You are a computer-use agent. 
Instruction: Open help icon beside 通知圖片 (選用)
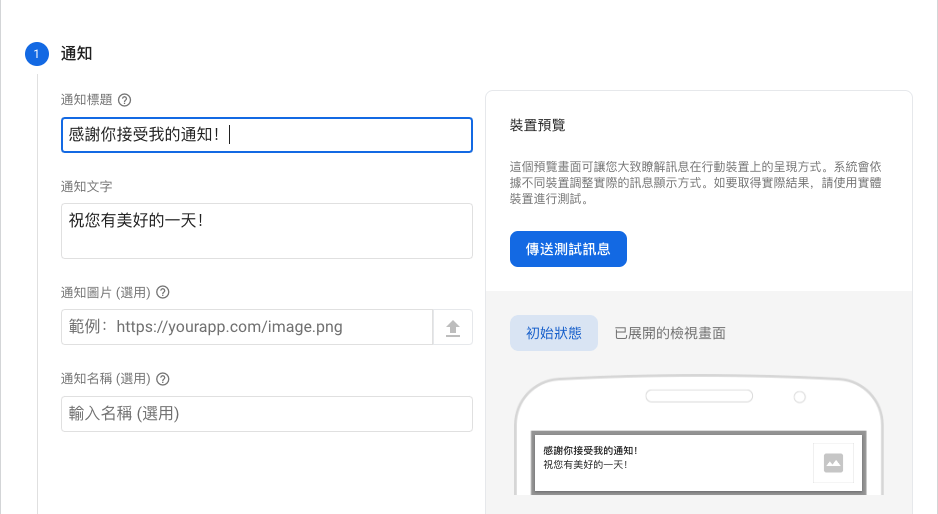pyautogui.click(x=163, y=293)
